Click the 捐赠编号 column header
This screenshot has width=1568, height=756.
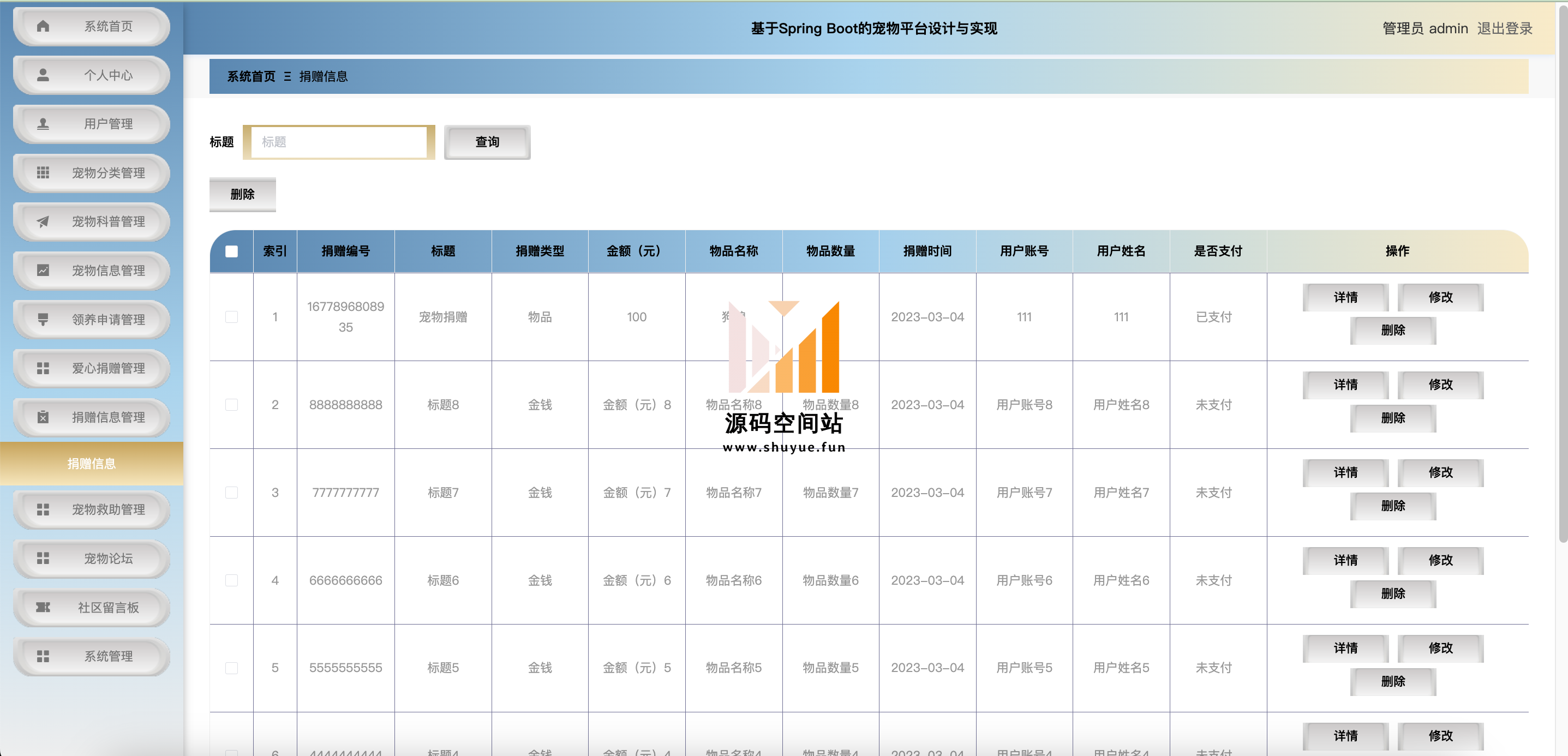coord(346,251)
